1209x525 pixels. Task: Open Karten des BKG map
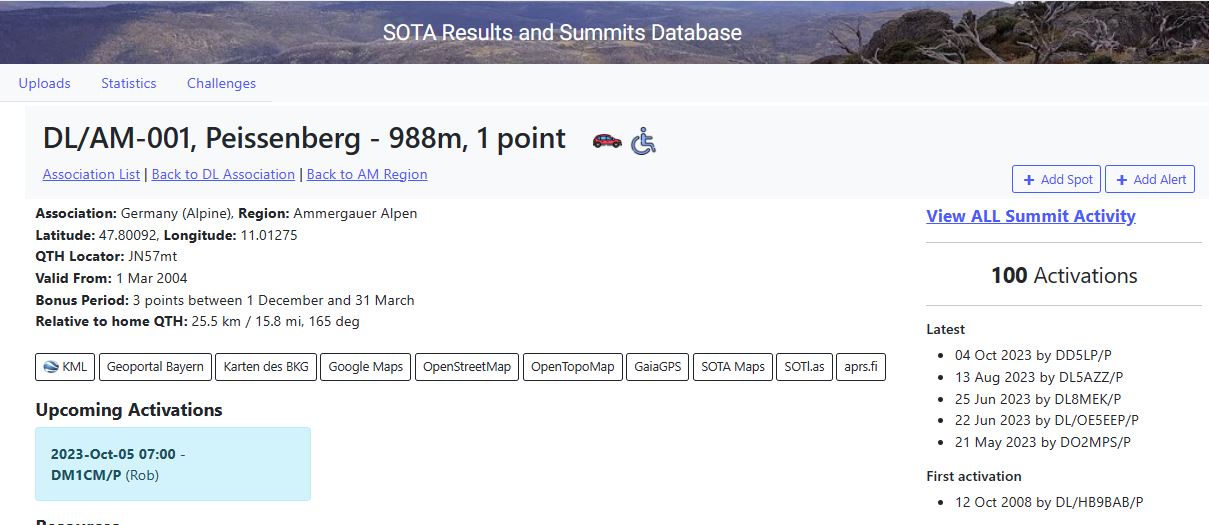point(266,367)
